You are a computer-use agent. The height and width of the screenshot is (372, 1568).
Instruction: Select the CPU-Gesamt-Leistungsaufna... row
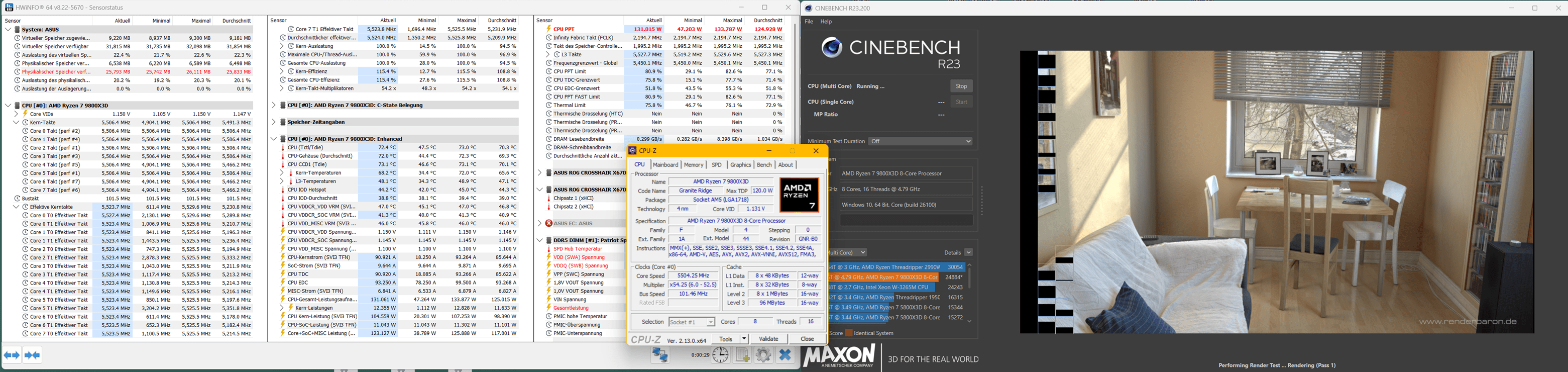point(400,300)
